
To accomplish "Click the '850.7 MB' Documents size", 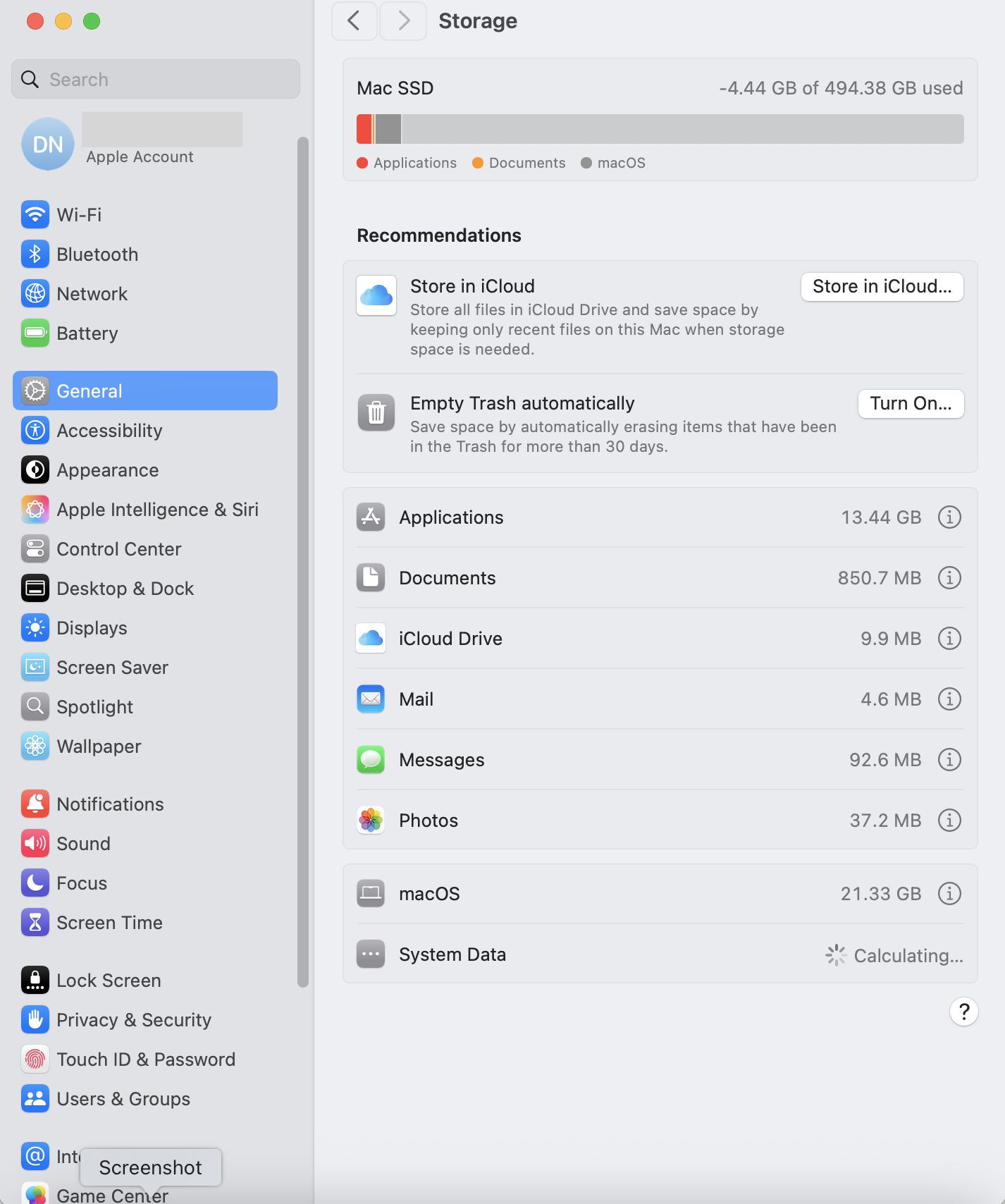I will pyautogui.click(x=880, y=578).
